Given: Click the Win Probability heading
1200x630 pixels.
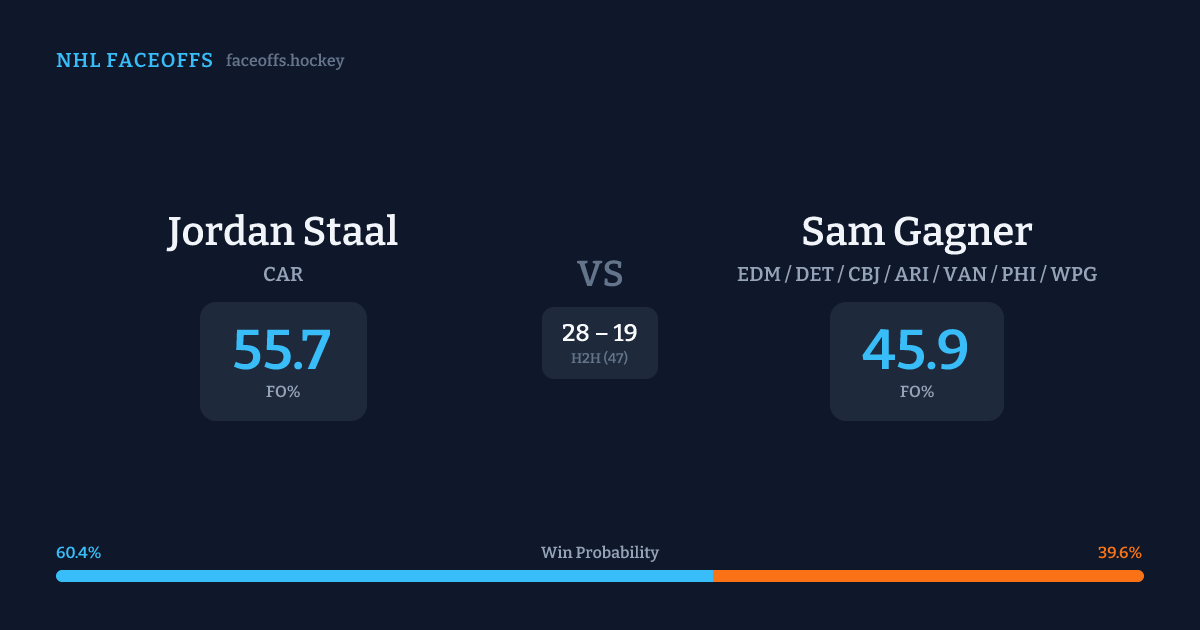Looking at the screenshot, I should click(x=600, y=553).
